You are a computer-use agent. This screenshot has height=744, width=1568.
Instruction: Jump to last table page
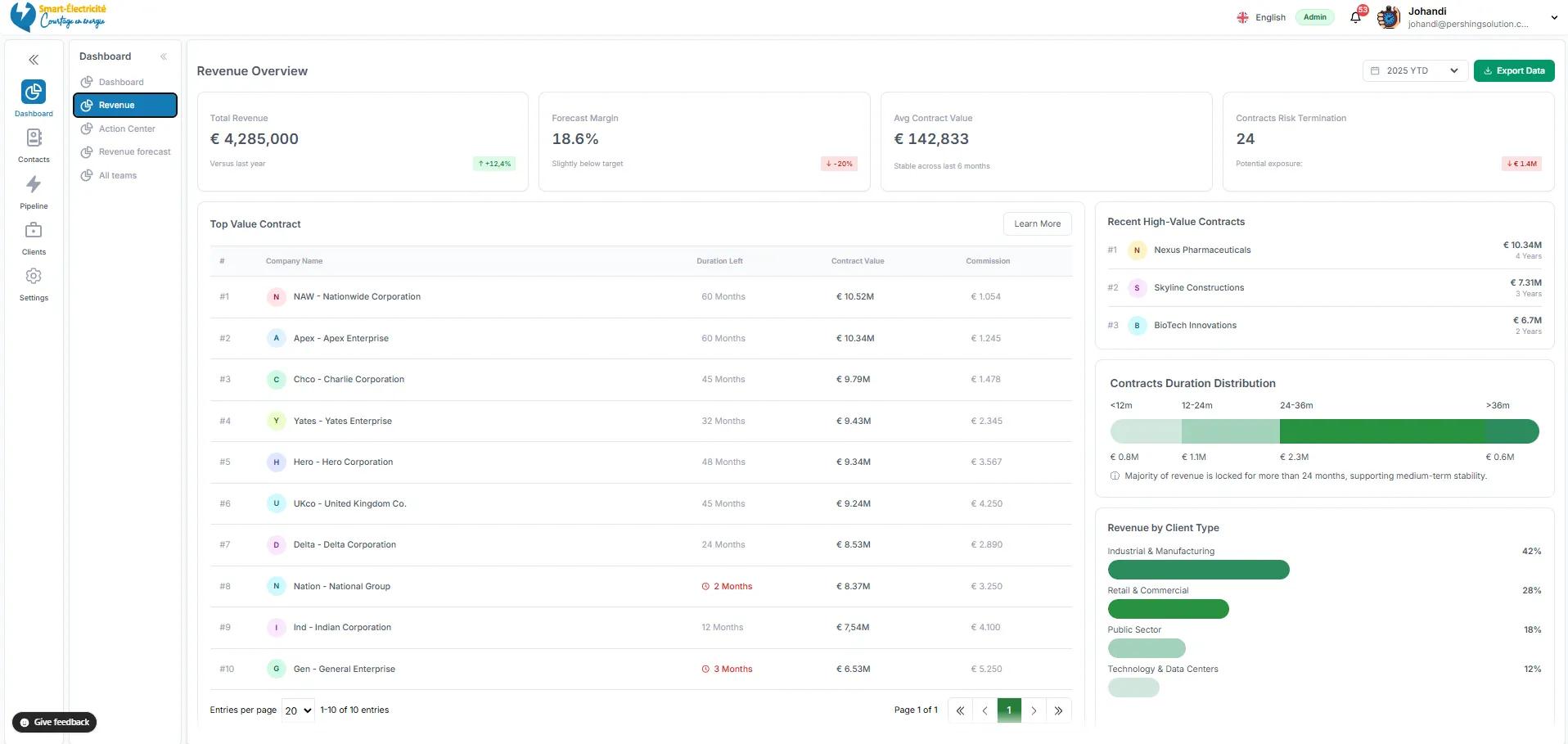[1058, 710]
